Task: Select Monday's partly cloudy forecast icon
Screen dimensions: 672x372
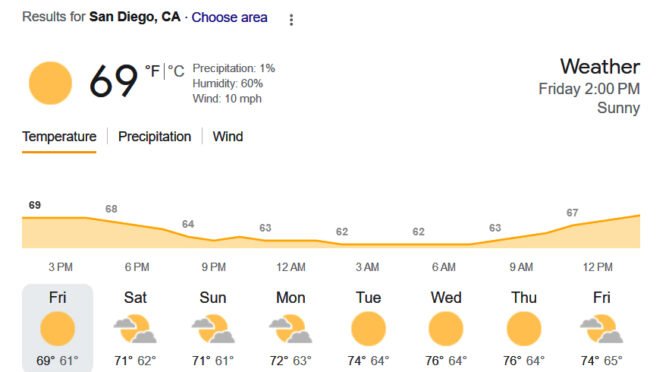Action: pyautogui.click(x=291, y=329)
